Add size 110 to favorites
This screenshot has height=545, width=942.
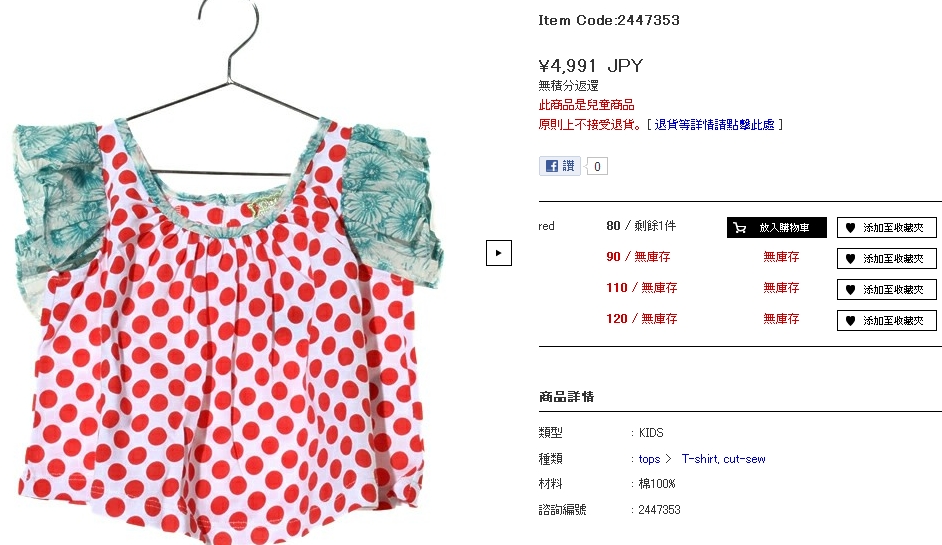point(886,290)
